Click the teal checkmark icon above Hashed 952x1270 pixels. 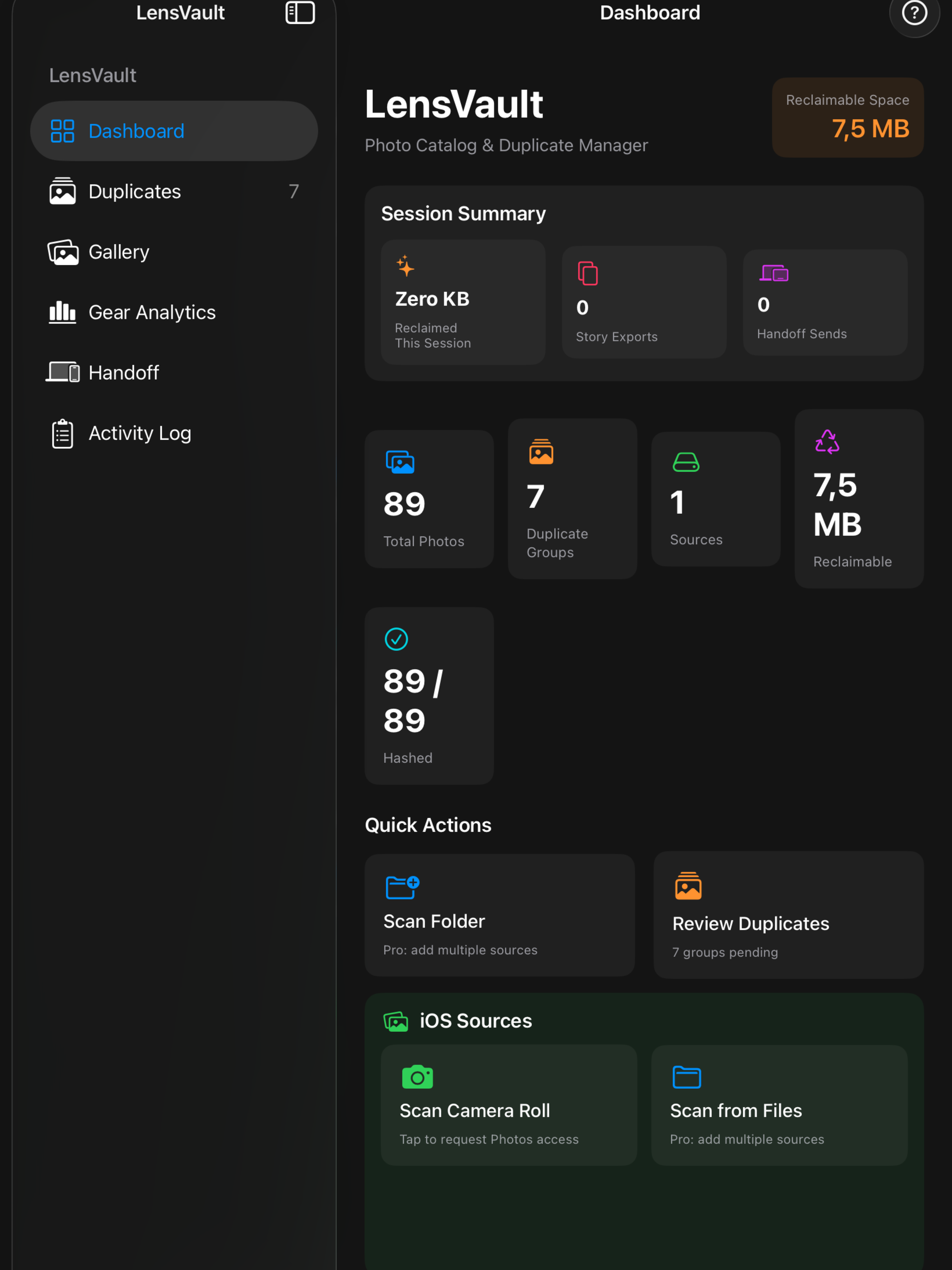pos(396,639)
